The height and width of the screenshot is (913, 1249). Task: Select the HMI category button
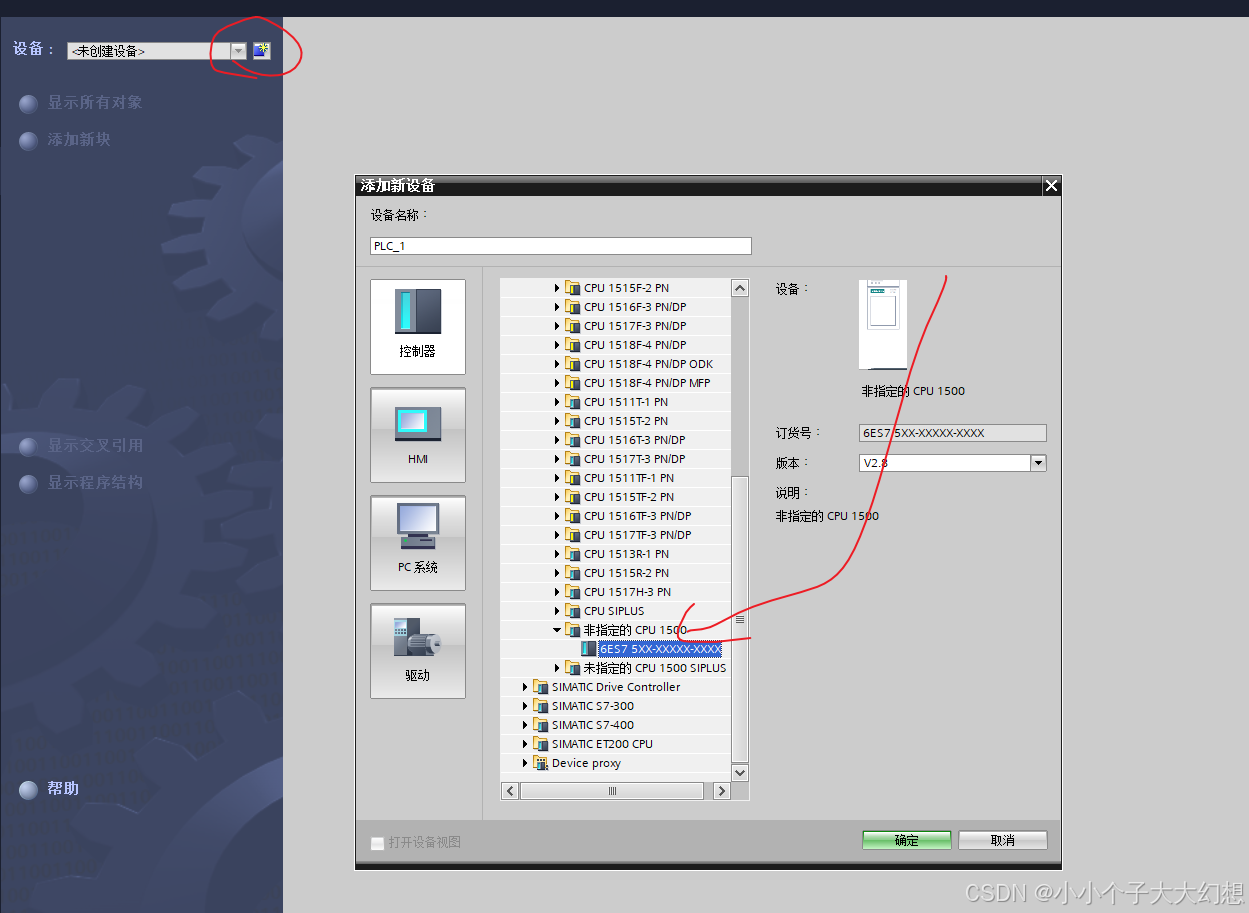pos(418,435)
